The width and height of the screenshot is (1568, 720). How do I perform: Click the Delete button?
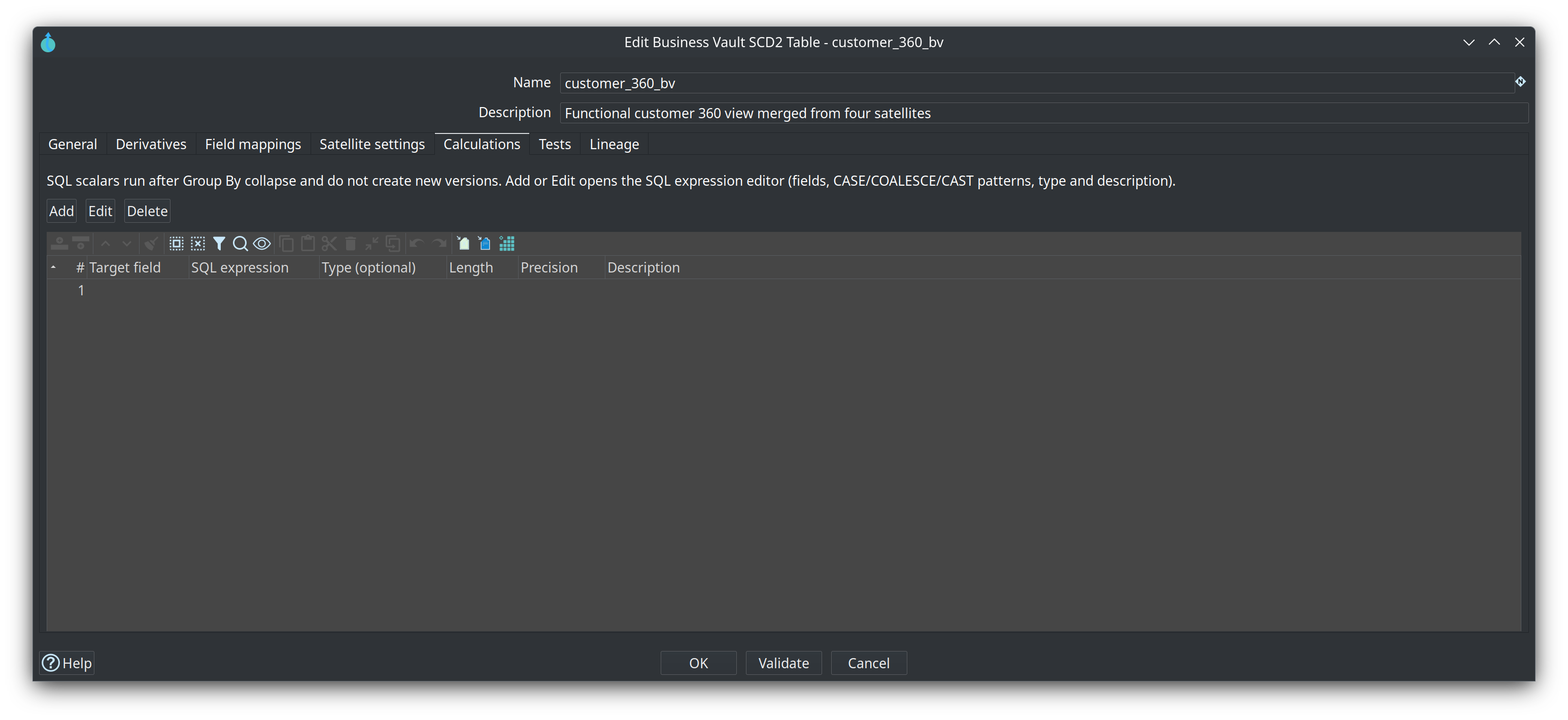click(147, 211)
